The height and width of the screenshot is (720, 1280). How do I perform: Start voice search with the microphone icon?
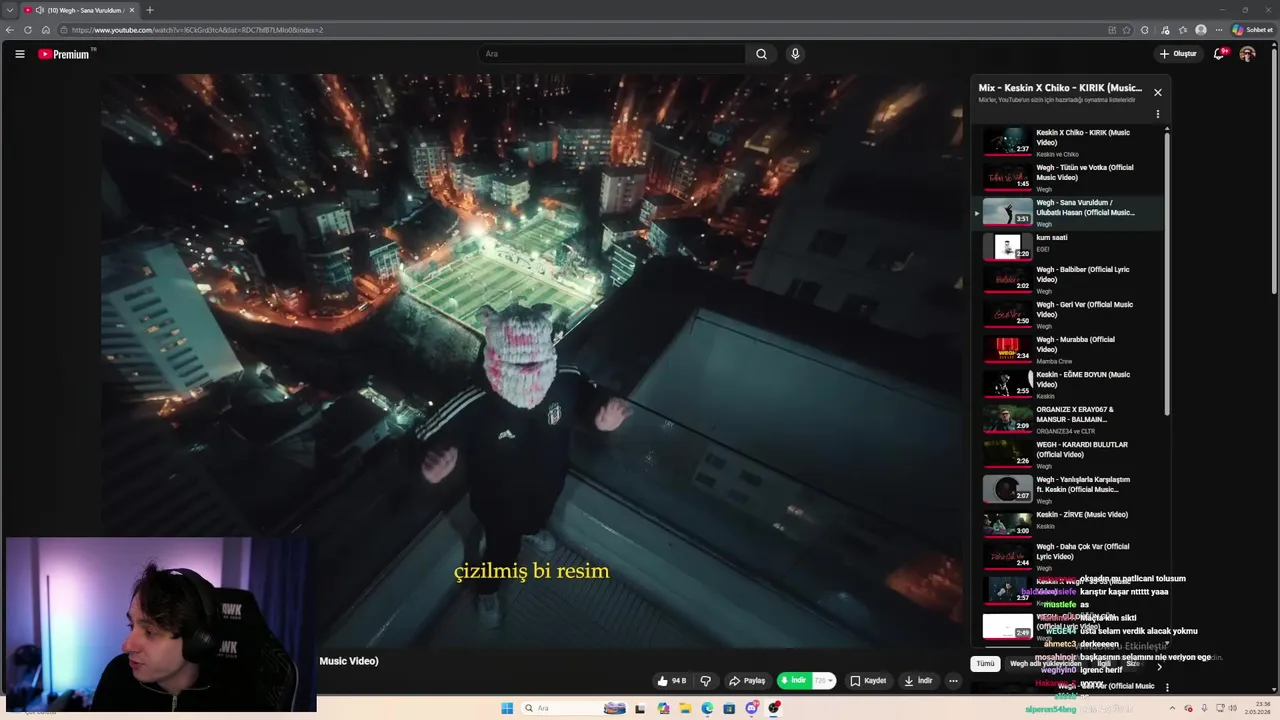[x=795, y=54]
